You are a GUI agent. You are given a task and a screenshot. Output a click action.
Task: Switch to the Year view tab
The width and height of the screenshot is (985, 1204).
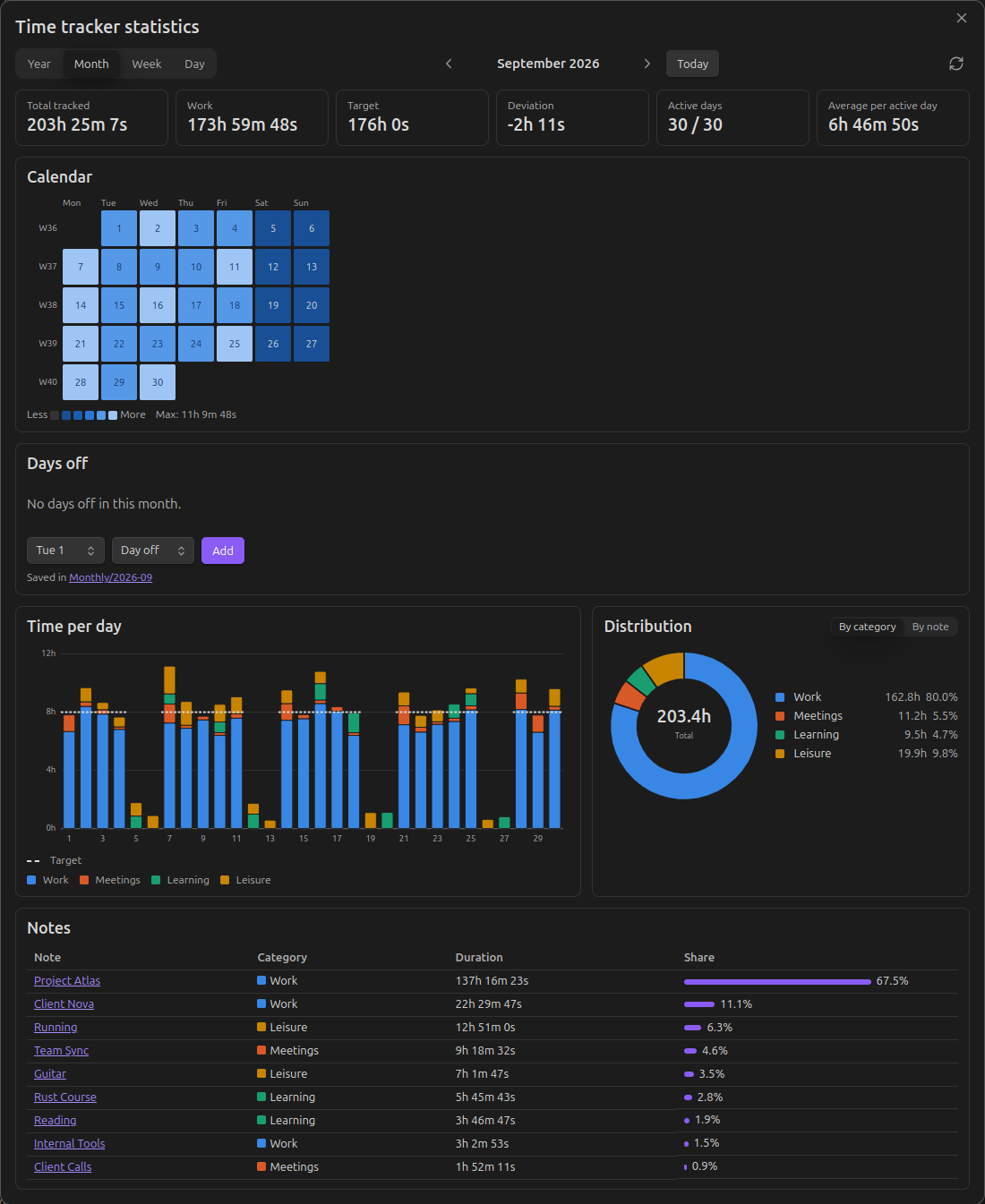pos(39,64)
